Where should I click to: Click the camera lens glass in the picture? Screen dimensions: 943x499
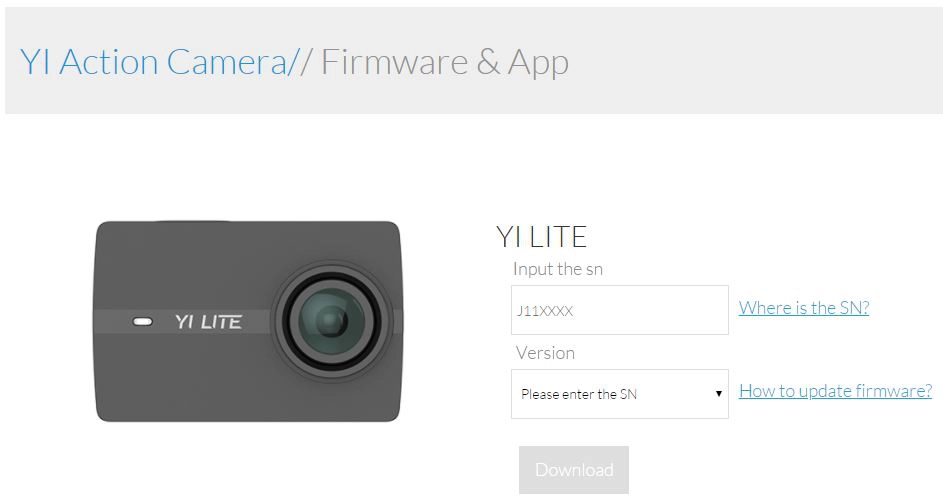[x=331, y=320]
